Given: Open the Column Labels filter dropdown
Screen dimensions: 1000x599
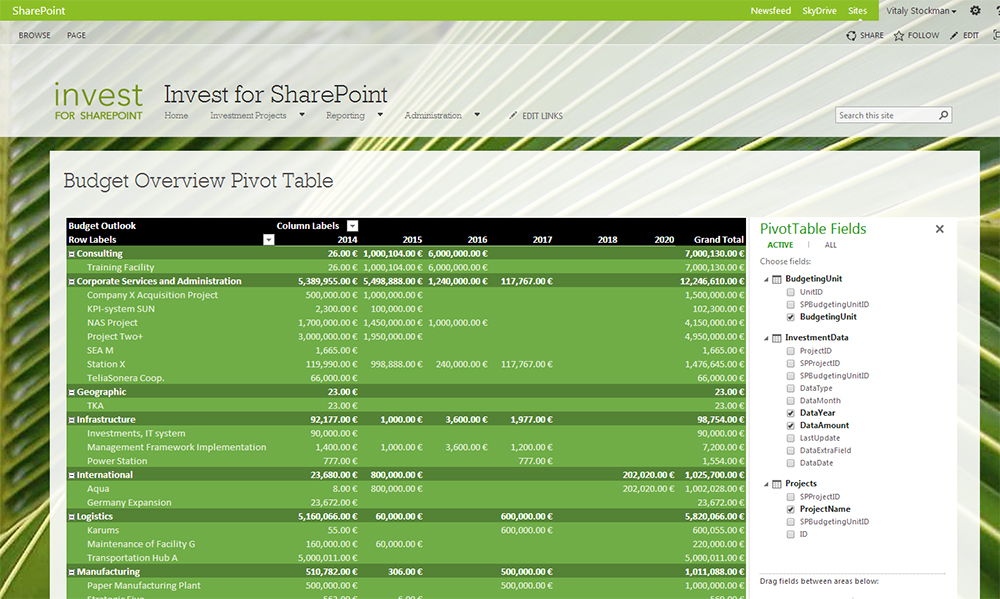Looking at the screenshot, I should [x=353, y=226].
